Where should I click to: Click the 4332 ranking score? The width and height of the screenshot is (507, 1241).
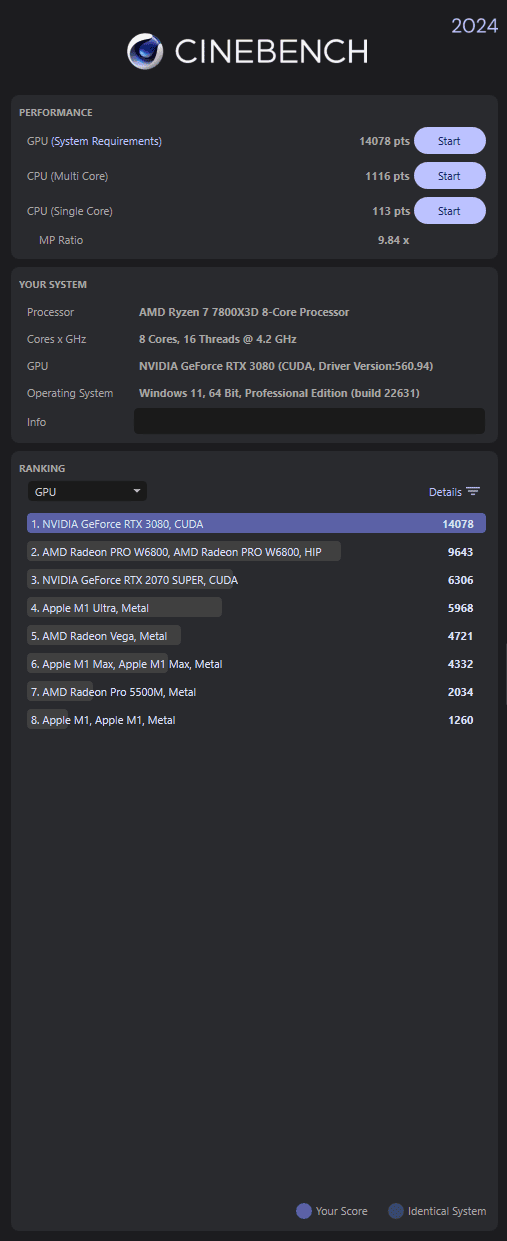point(460,663)
